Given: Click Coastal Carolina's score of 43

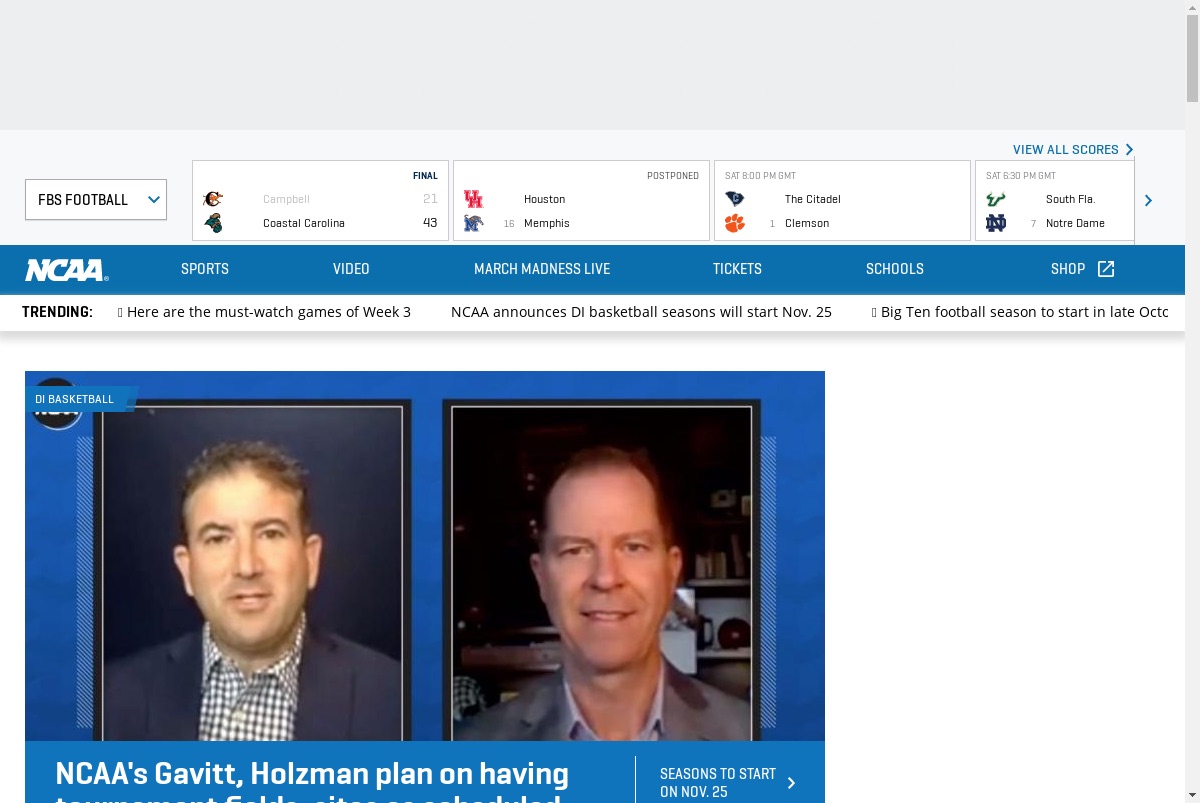Looking at the screenshot, I should click(x=430, y=223).
